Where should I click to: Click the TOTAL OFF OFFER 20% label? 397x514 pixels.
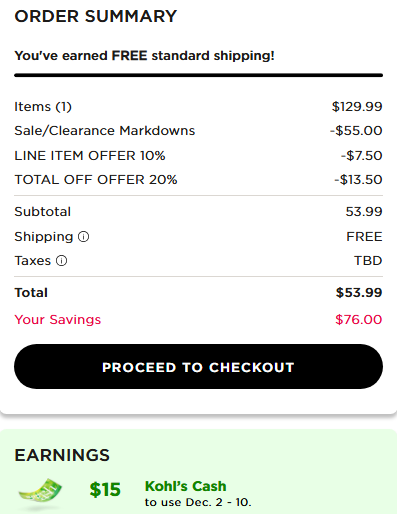pos(96,180)
